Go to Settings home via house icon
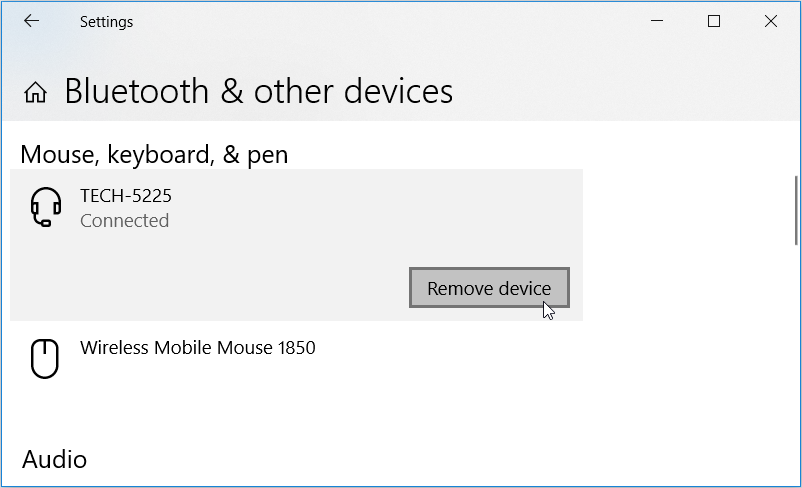Viewport: 802px width, 488px height. click(36, 93)
